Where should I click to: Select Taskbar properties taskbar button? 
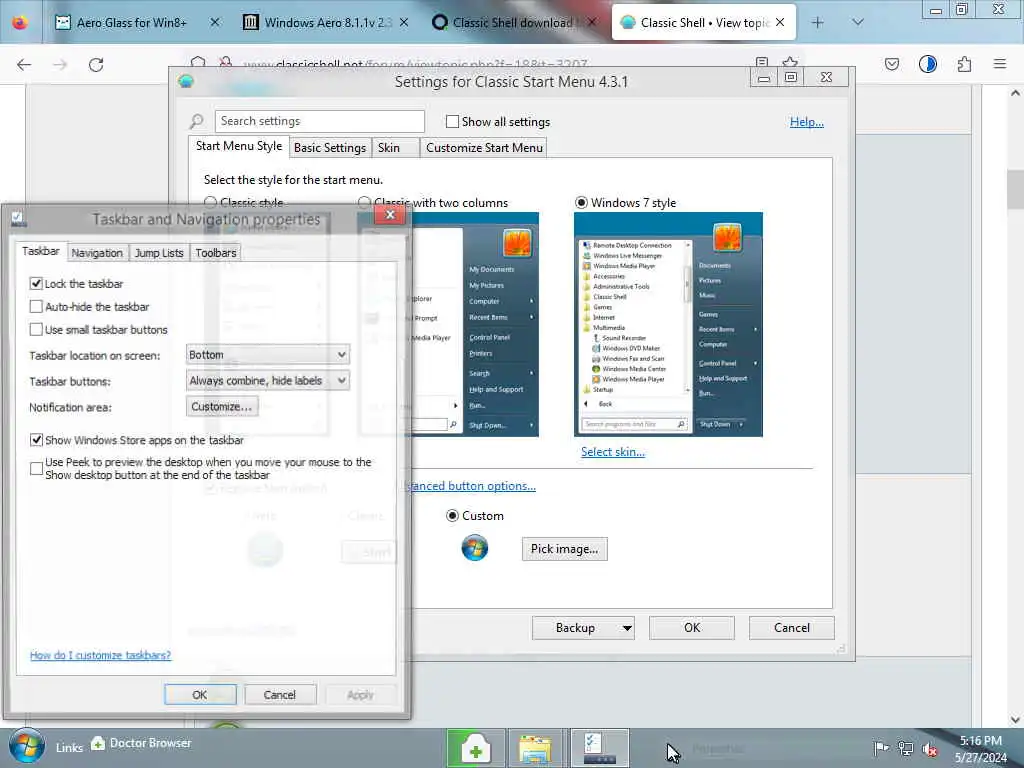click(600, 748)
